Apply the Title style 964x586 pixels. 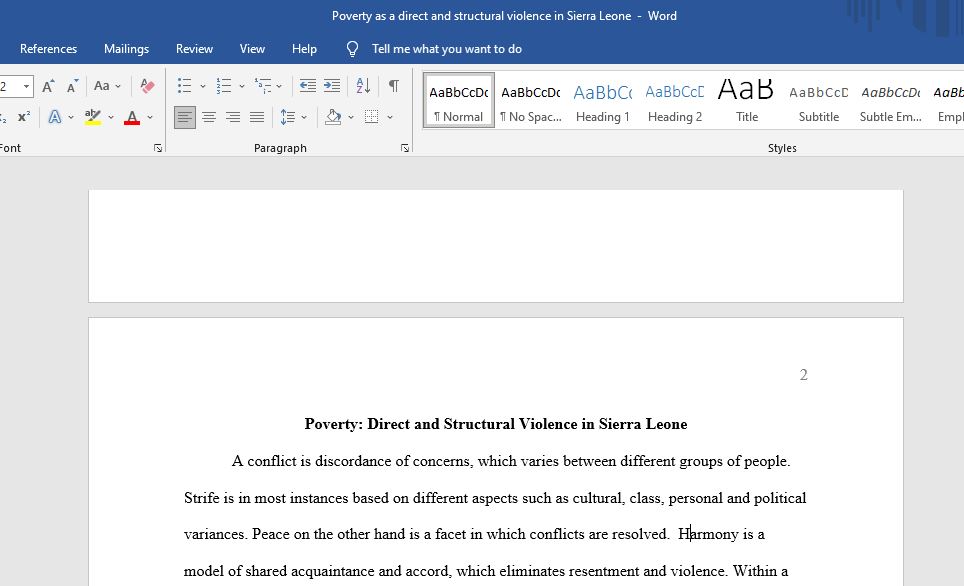point(746,100)
